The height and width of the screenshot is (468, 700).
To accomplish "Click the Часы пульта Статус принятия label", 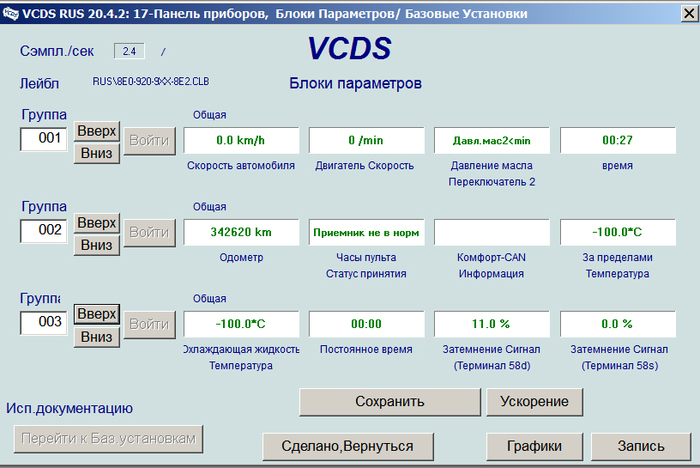I will [366, 266].
